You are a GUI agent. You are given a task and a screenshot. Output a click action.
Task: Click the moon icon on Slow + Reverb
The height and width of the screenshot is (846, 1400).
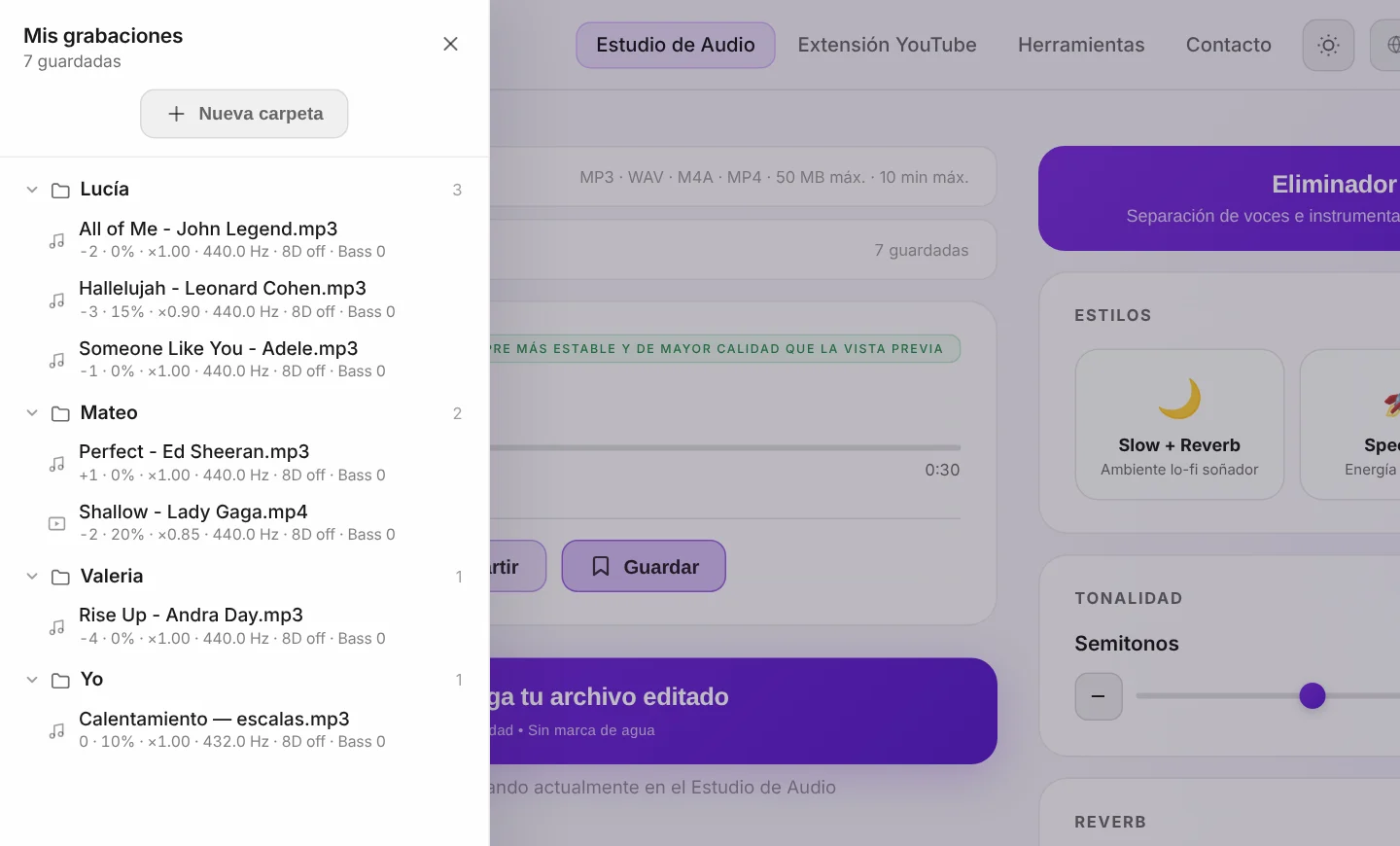(1179, 399)
